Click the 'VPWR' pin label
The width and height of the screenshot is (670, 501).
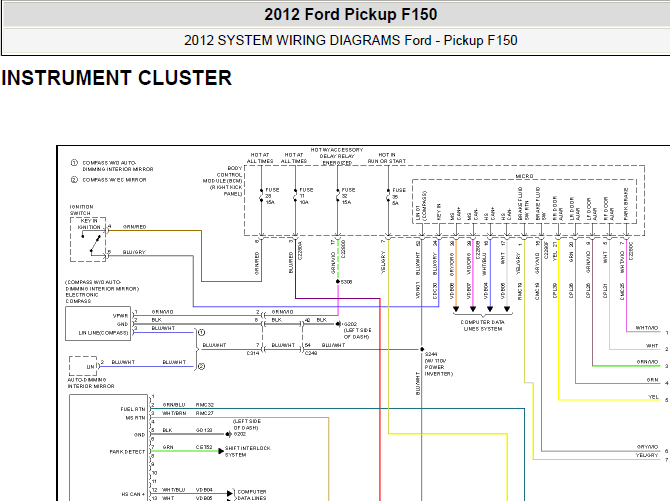[120, 316]
